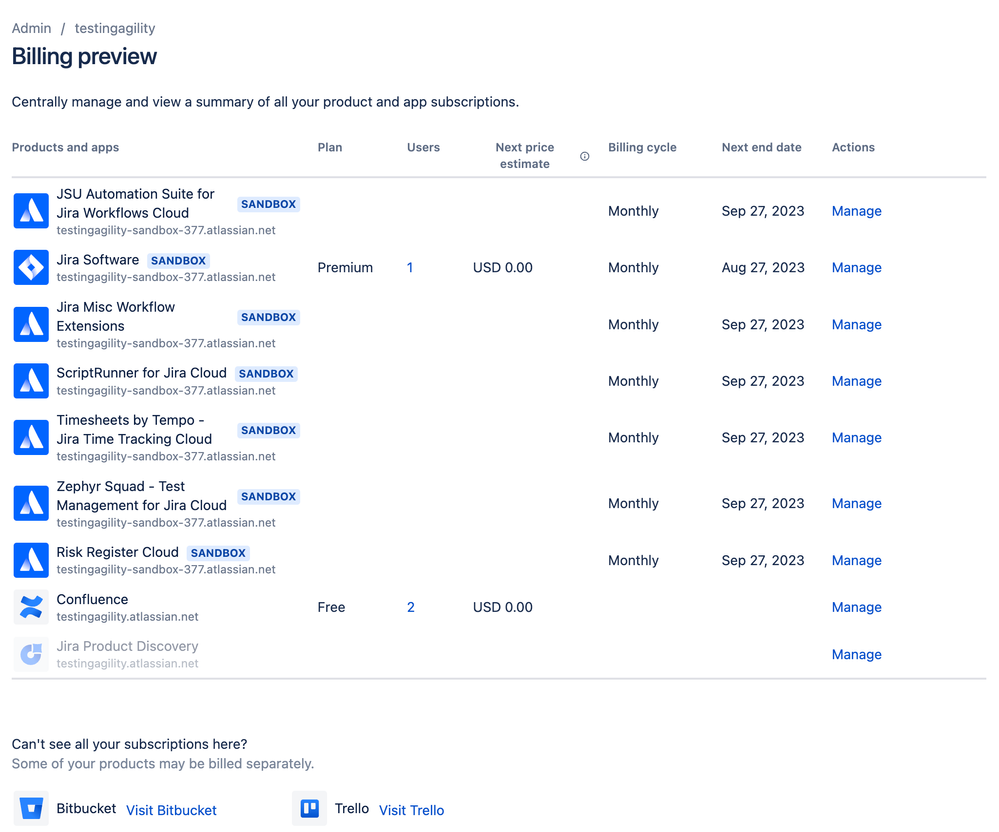Open Admin in the breadcrumb
The height and width of the screenshot is (832, 999).
click(x=31, y=28)
